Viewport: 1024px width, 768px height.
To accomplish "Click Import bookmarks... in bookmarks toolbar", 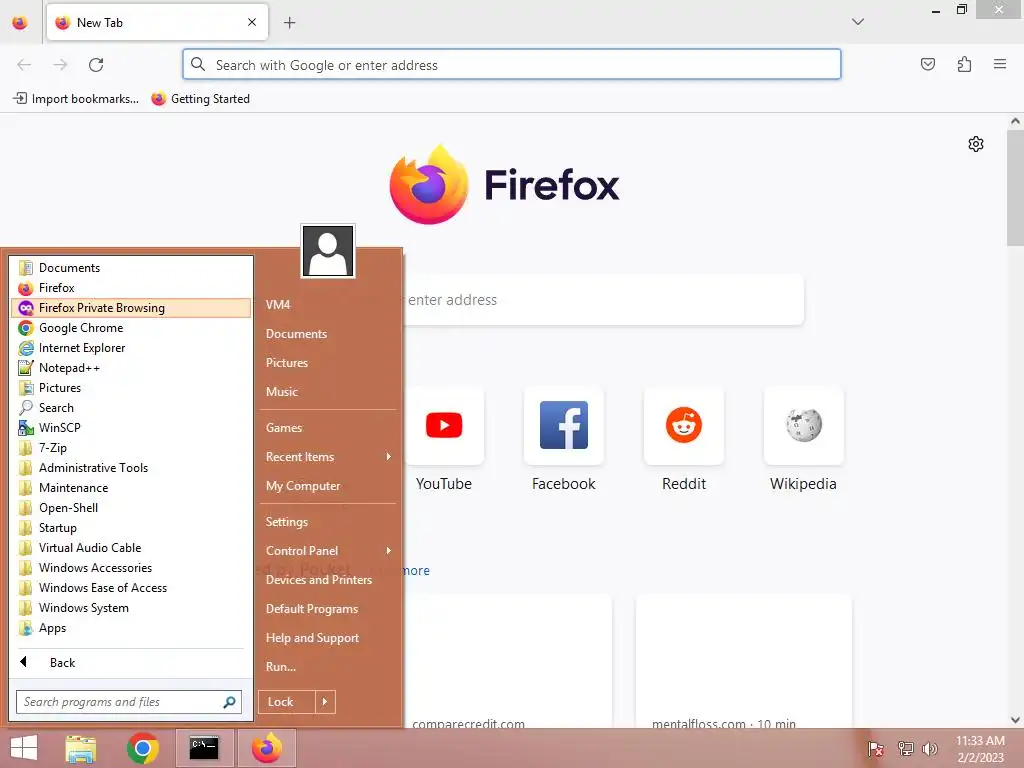I will pos(76,99).
